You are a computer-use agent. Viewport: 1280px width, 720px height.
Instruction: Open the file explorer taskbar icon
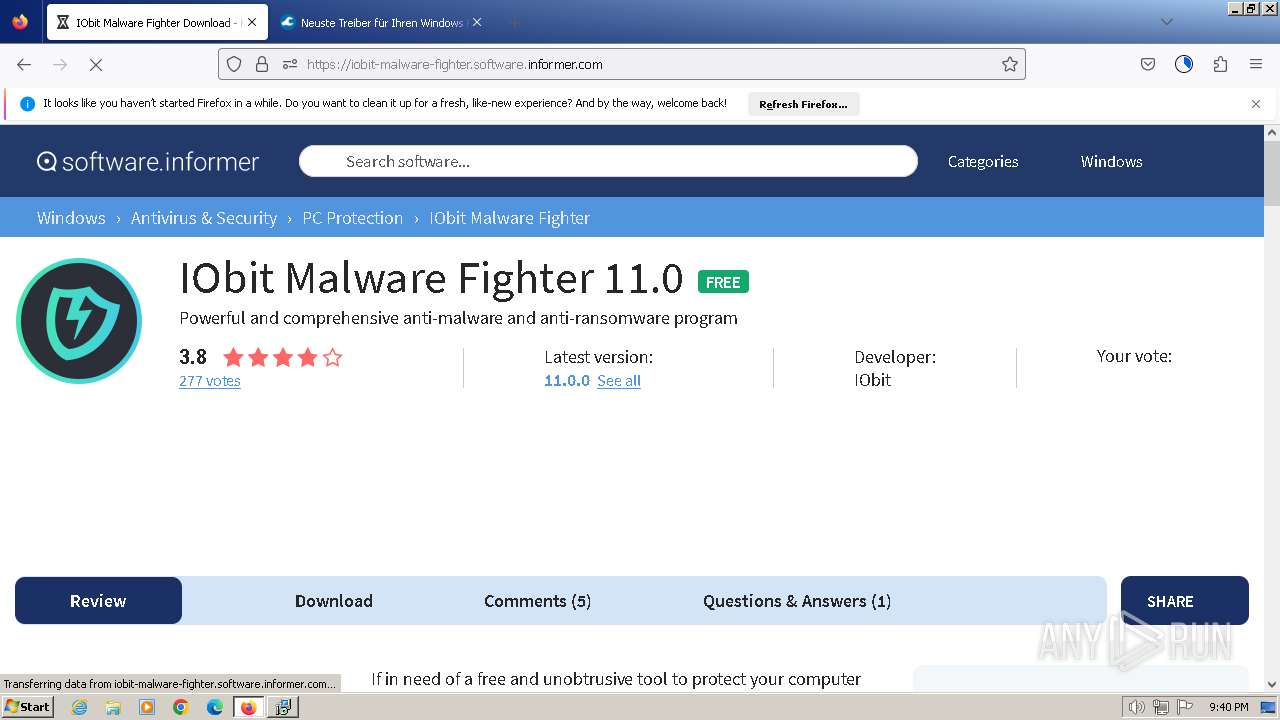(113, 707)
